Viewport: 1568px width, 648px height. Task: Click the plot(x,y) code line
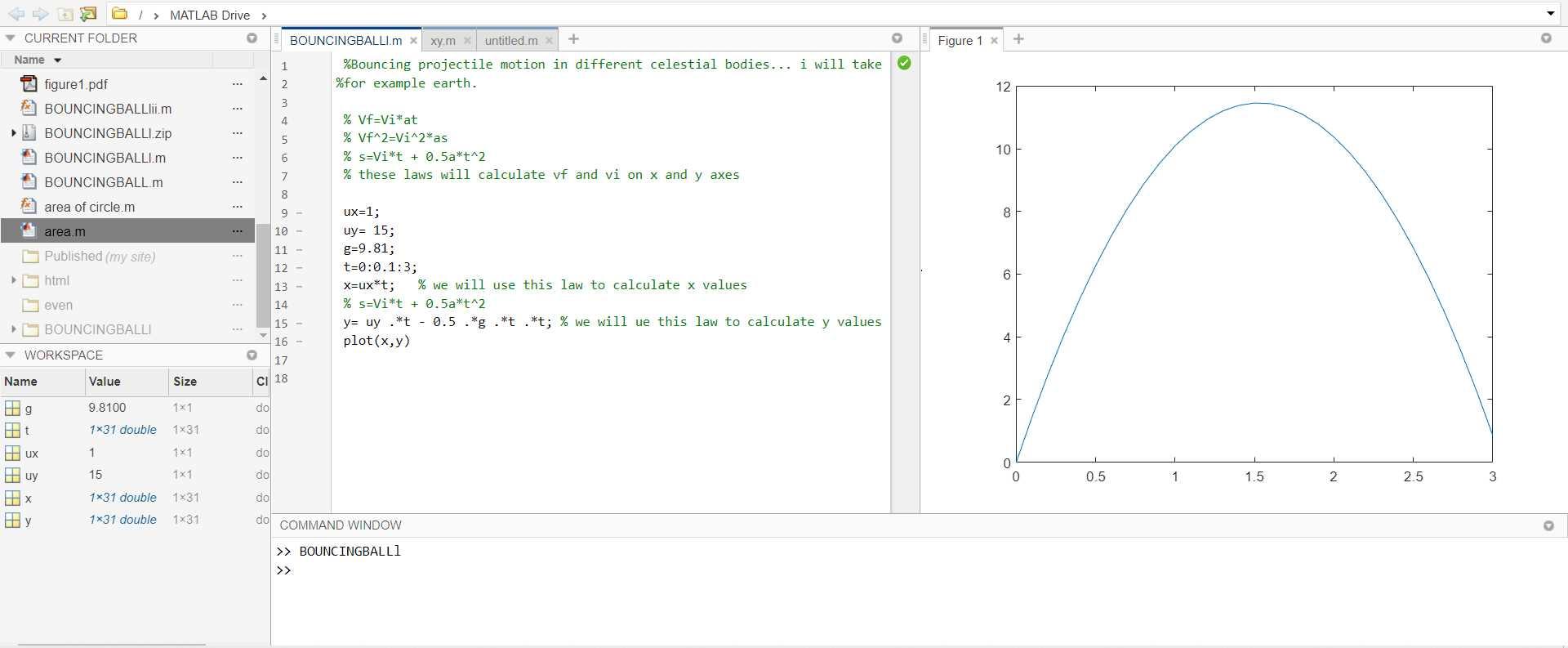pyautogui.click(x=376, y=341)
